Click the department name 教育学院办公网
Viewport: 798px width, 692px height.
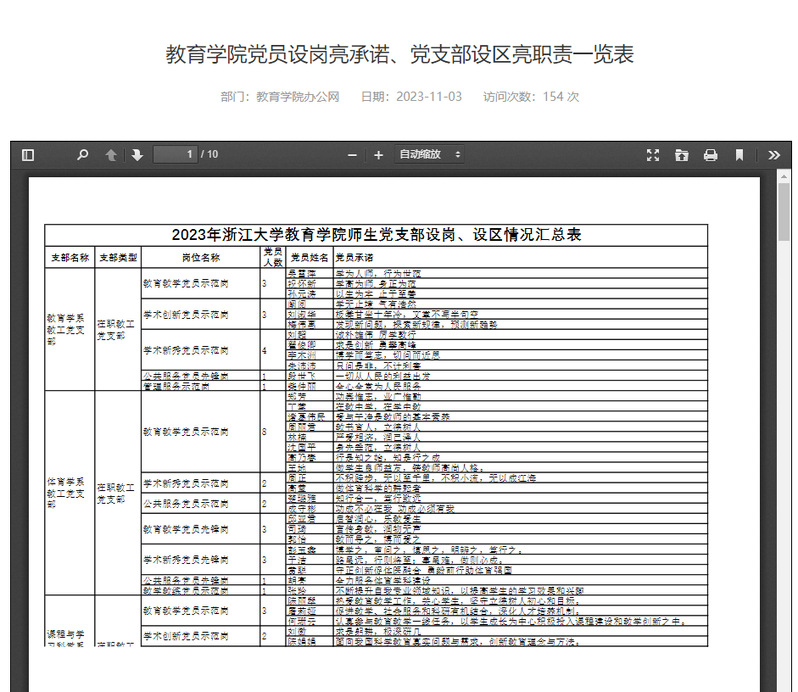[298, 97]
